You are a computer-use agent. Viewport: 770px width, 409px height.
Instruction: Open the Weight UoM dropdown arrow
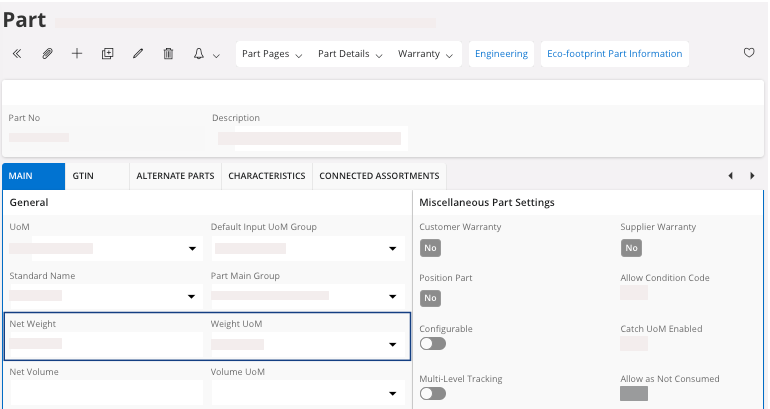(x=391, y=346)
